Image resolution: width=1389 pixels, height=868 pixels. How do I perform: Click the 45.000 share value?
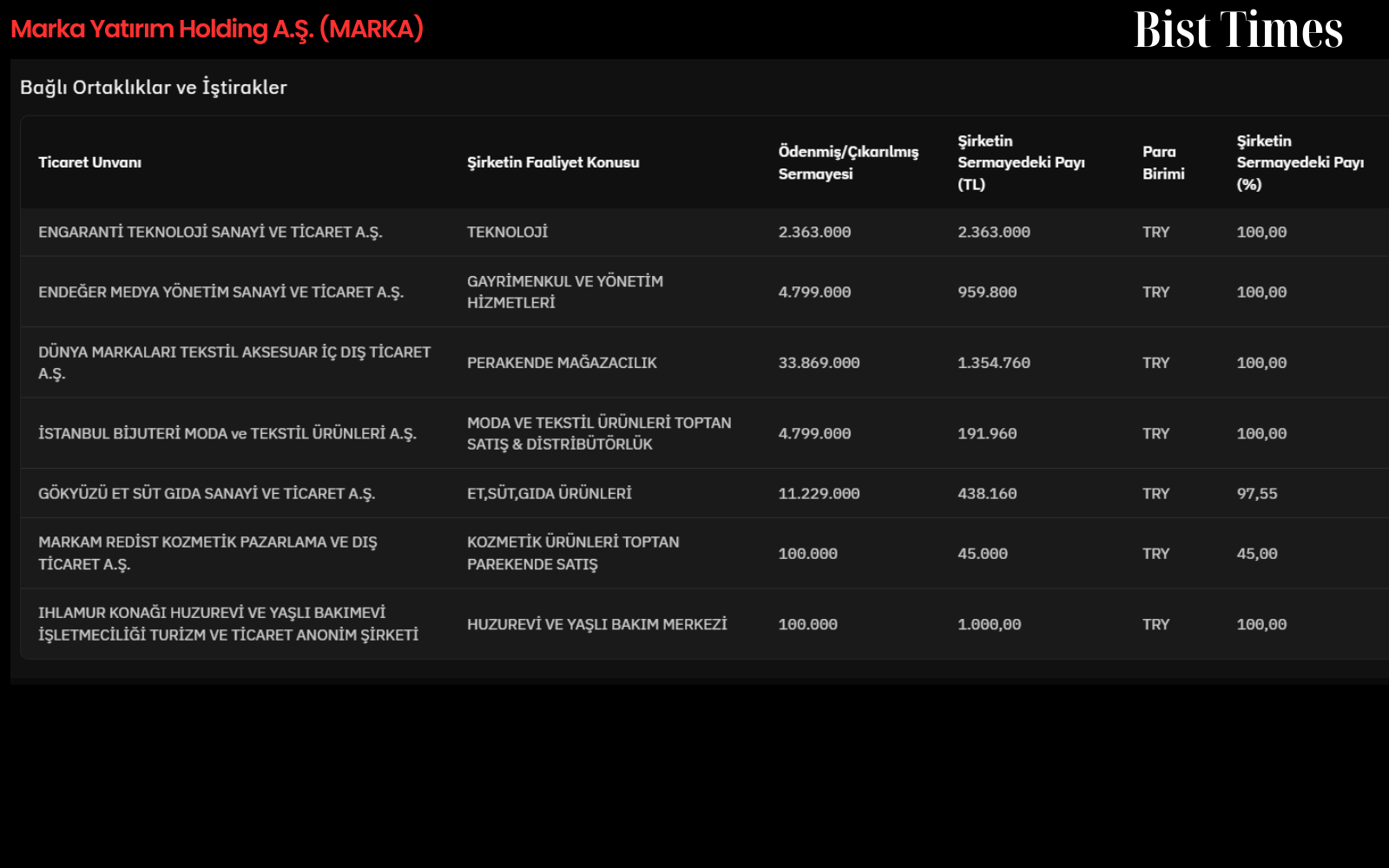(x=983, y=553)
